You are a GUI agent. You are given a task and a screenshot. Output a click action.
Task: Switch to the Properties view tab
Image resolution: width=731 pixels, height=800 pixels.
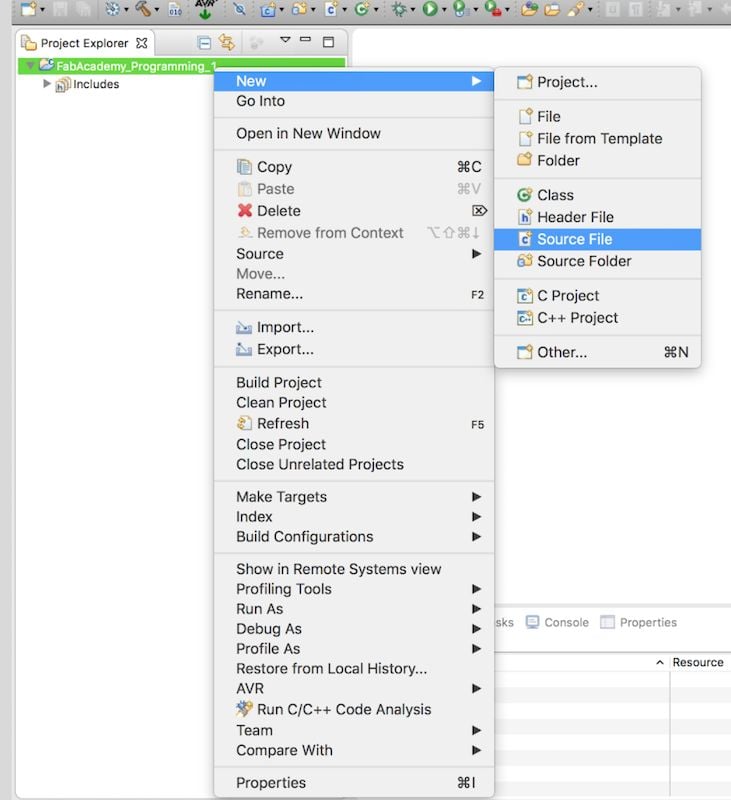coord(639,622)
